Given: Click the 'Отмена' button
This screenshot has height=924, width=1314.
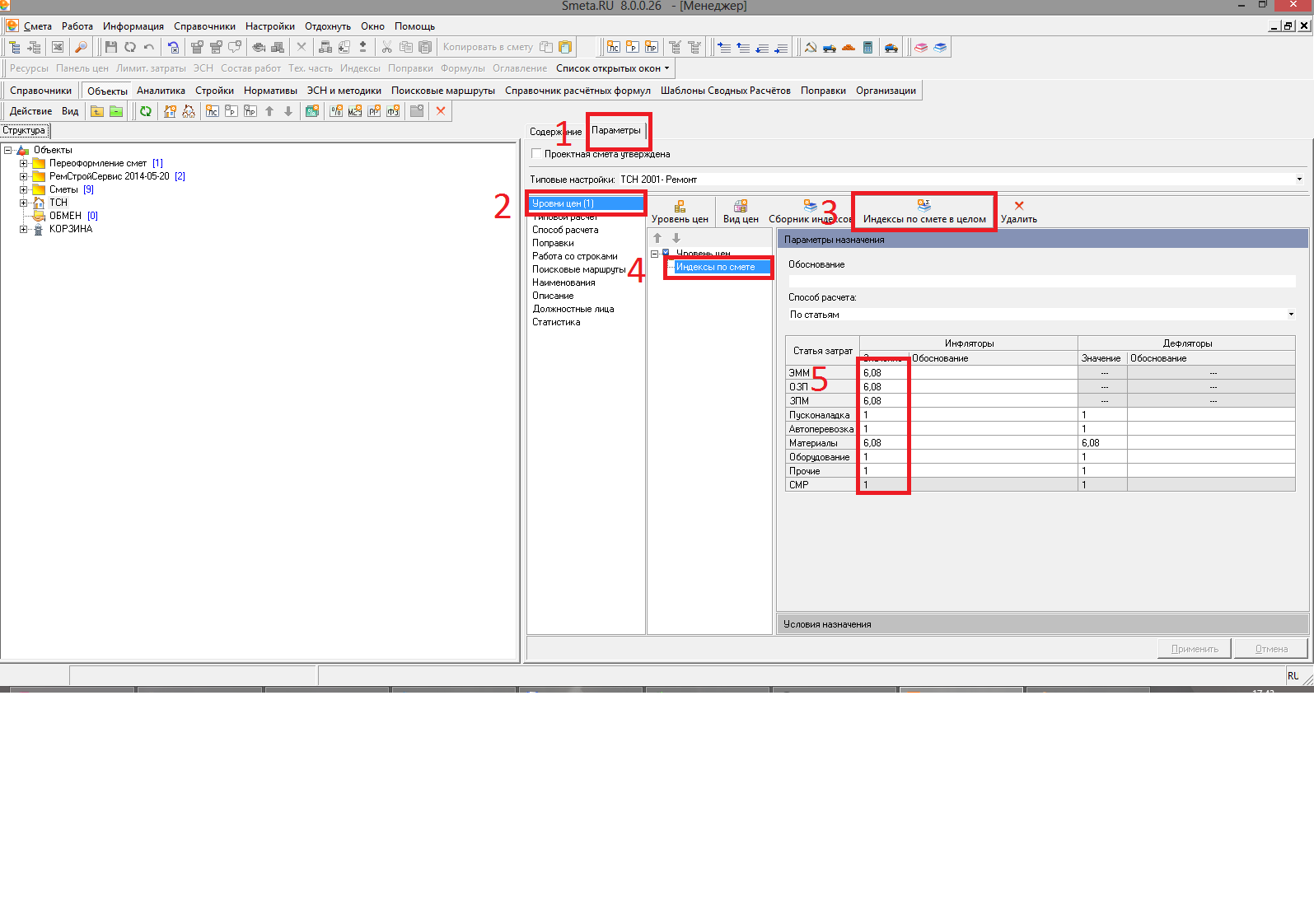Looking at the screenshot, I should [1270, 649].
